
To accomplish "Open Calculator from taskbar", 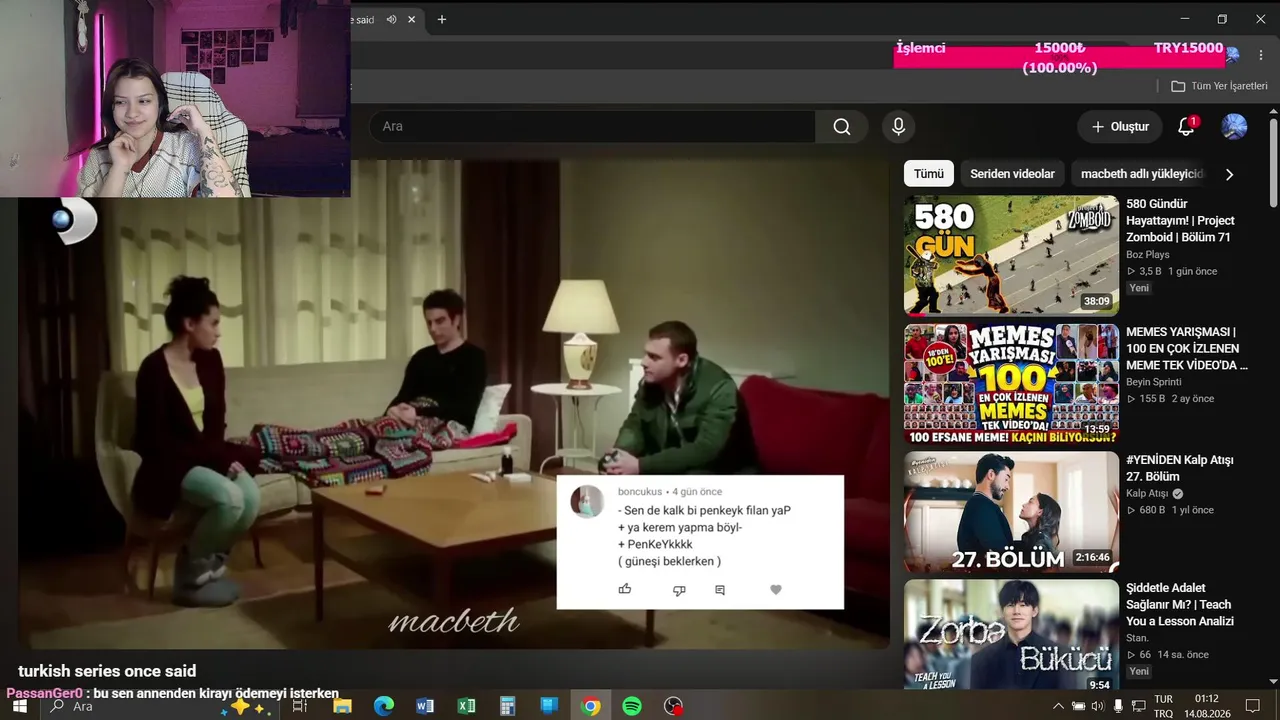I will (x=507, y=706).
